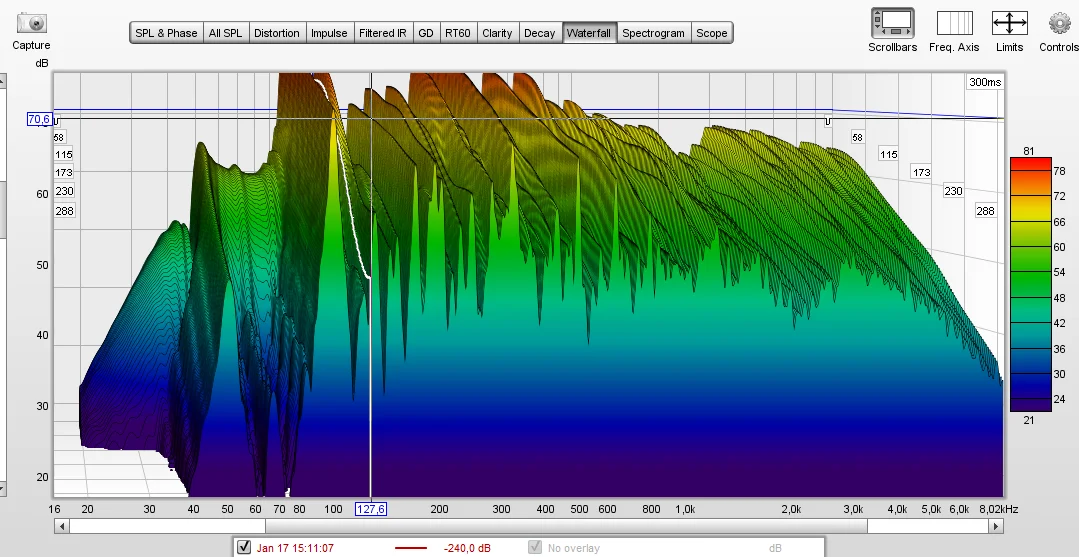
Task: Click the vertical scrollbar up arrow
Action: click(x=2, y=81)
